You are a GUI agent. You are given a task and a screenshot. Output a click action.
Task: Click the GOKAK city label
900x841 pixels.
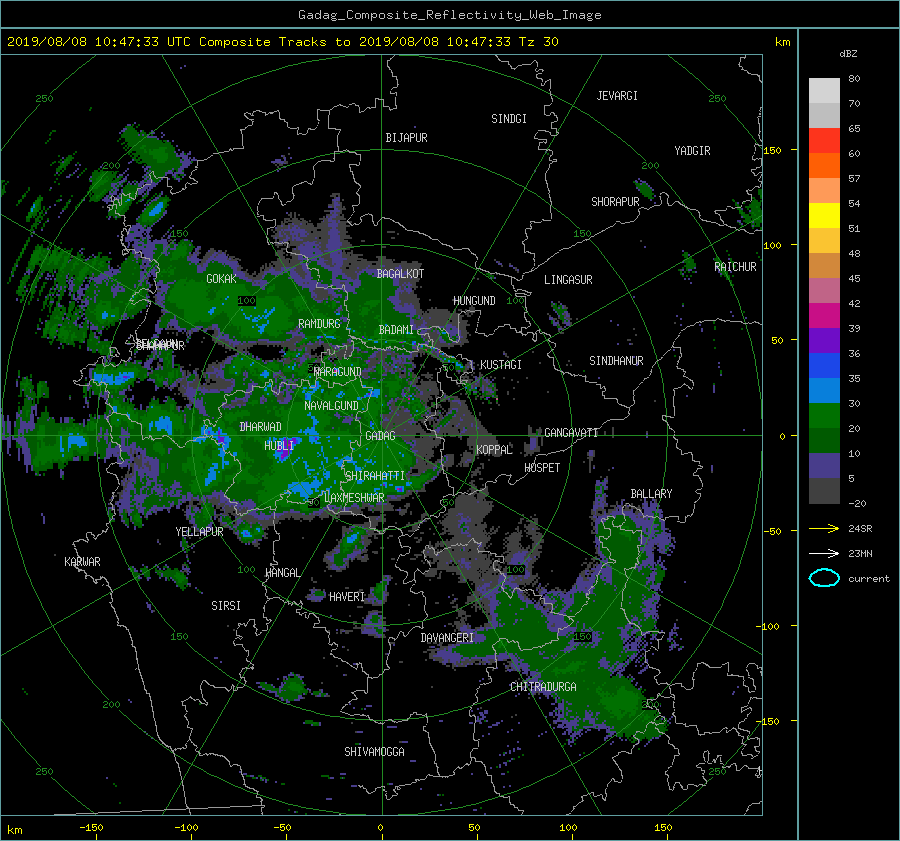[221, 279]
